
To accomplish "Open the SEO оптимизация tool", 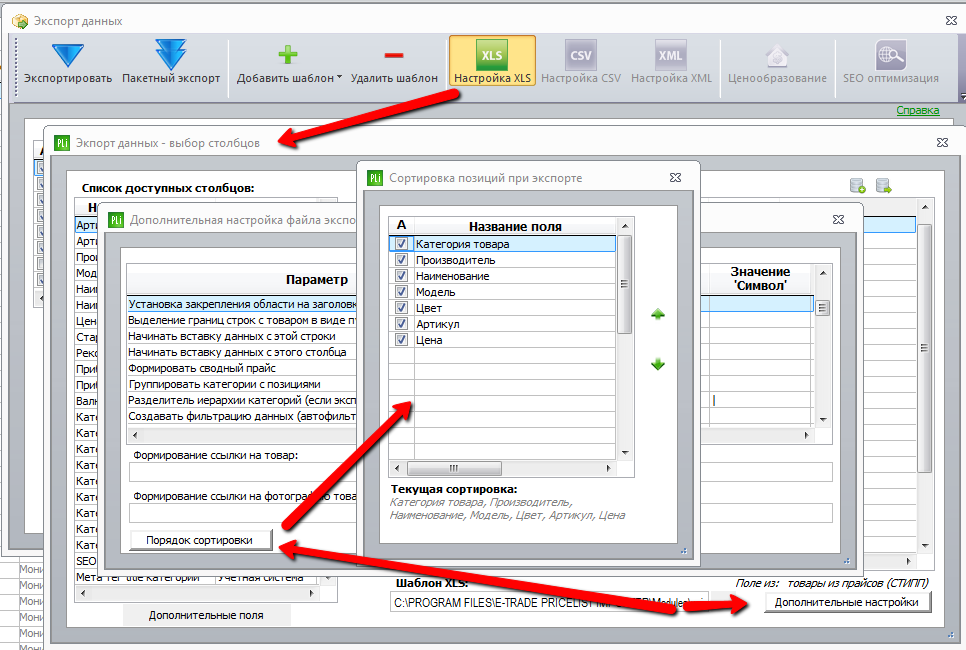I will point(891,62).
